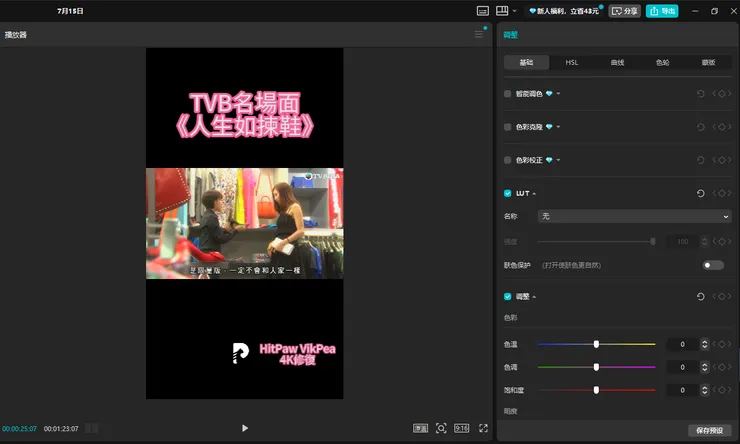The image size is (740, 444).
Task: Select the 调整 panel header tab
Action: coord(511,35)
